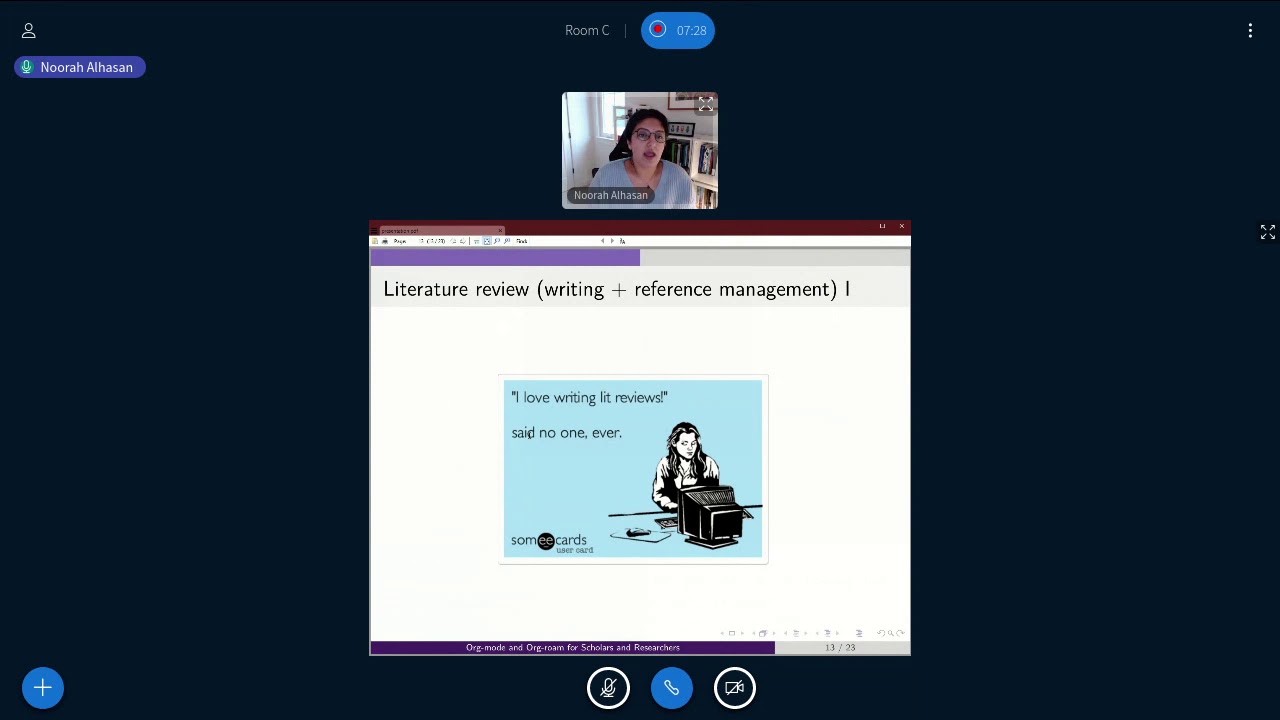The height and width of the screenshot is (720, 1280).
Task: Open the blue plus Actions menu
Action: click(43, 688)
